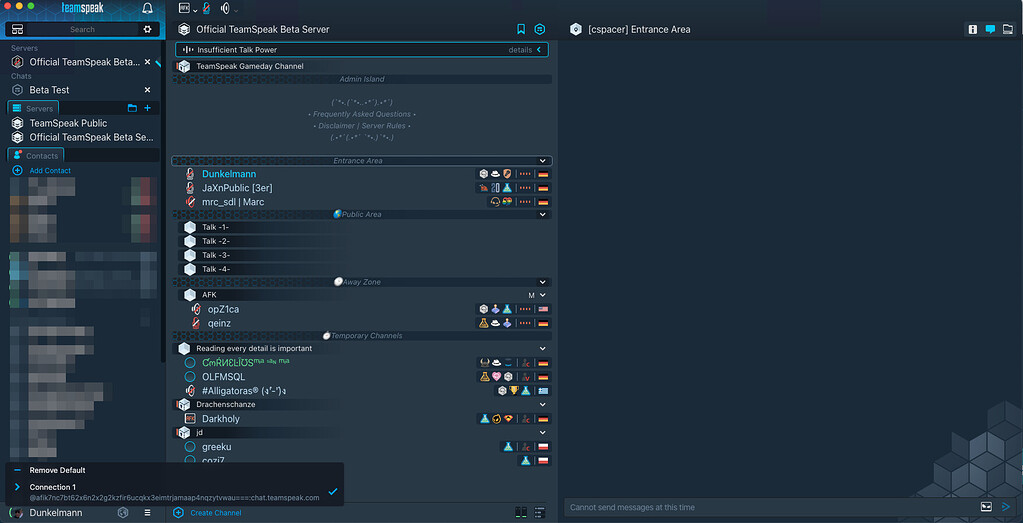The height and width of the screenshot is (523, 1023).
Task: Open the notifications bell
Action: (148, 8)
